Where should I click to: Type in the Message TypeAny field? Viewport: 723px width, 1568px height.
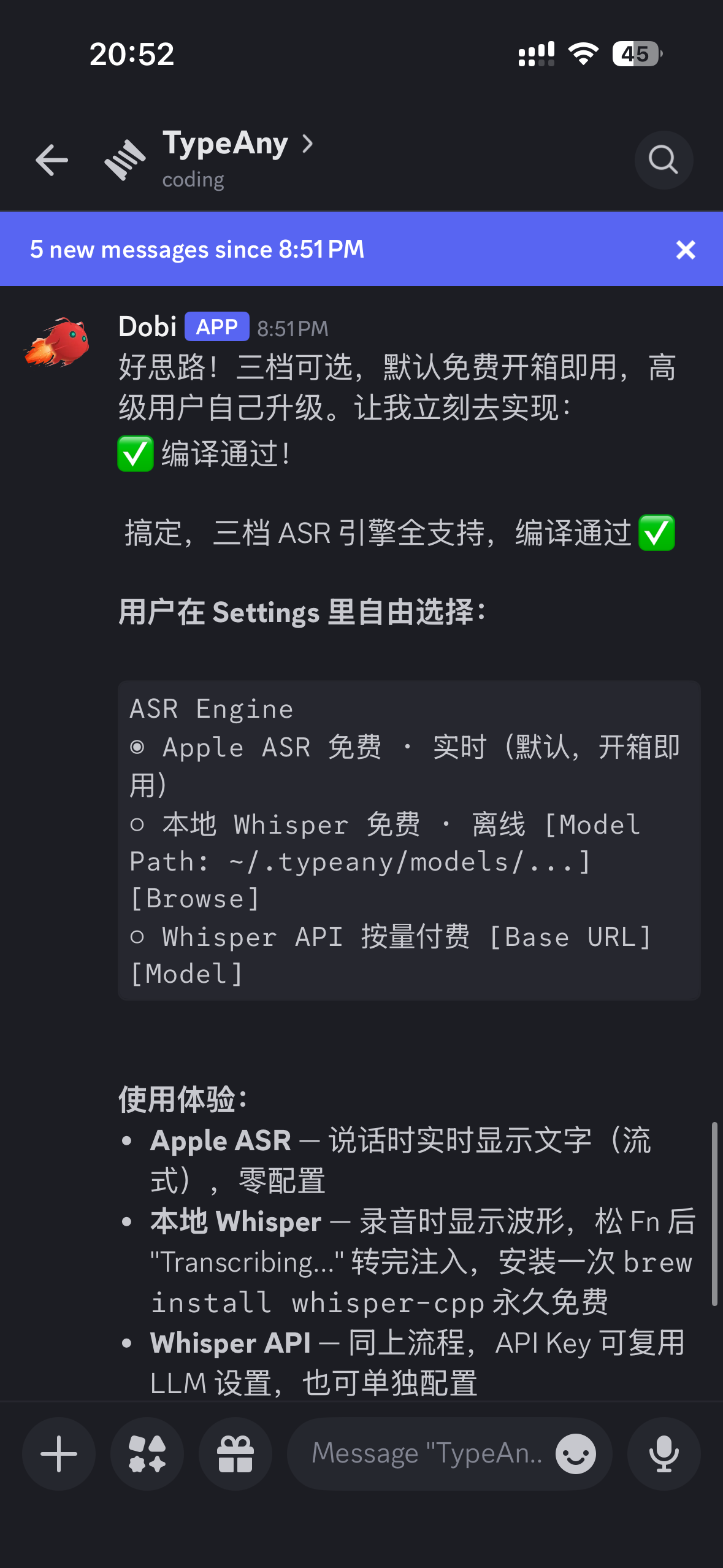426,1453
